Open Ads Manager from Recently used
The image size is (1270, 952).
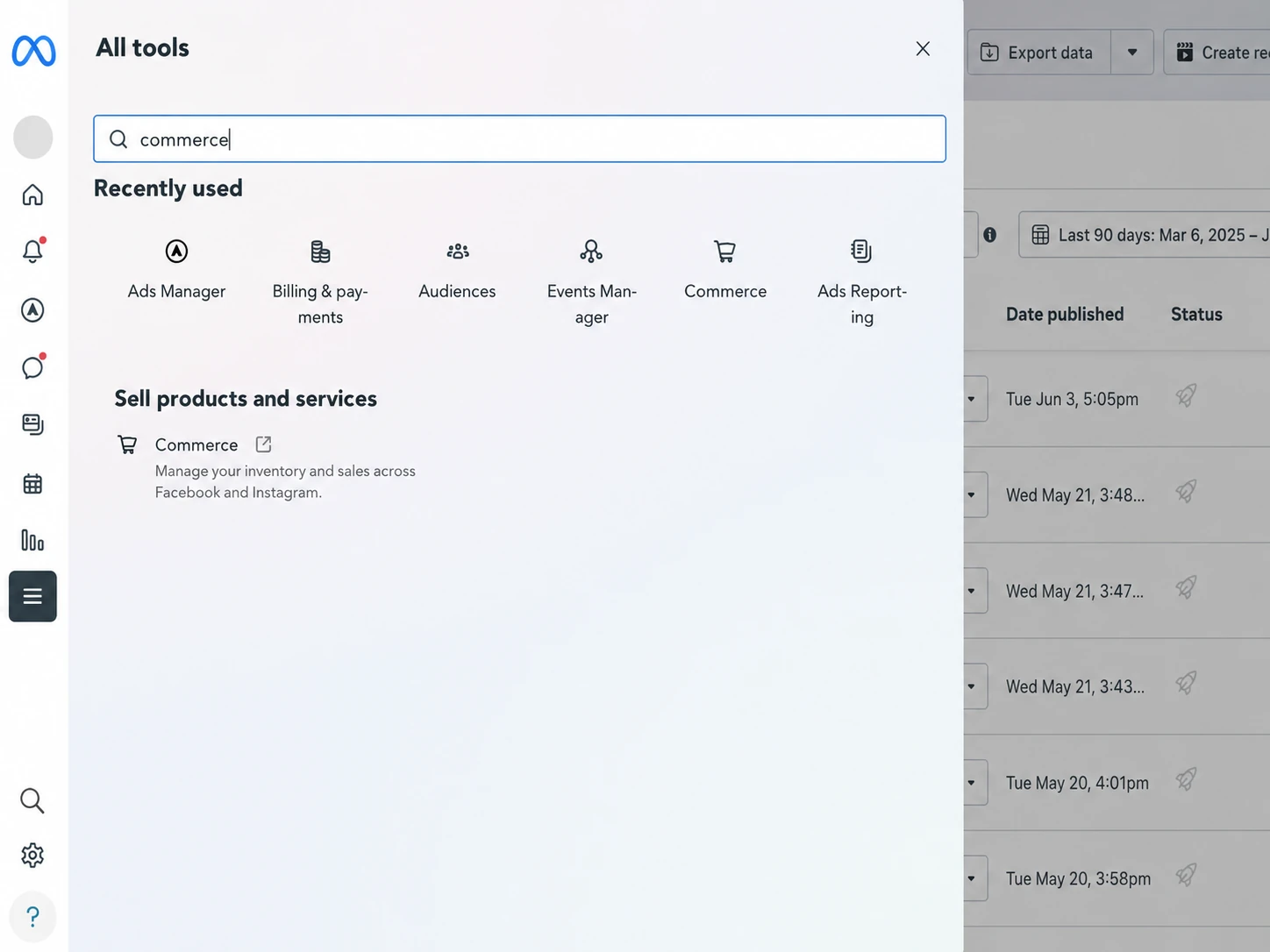176,270
